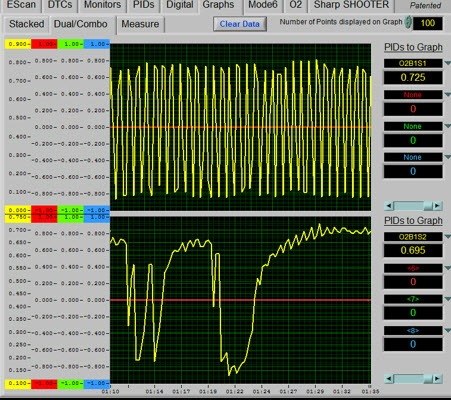The width and height of the screenshot is (451, 400).
Task: Click Number of Points displayed on Graph label
Action: click(341, 22)
